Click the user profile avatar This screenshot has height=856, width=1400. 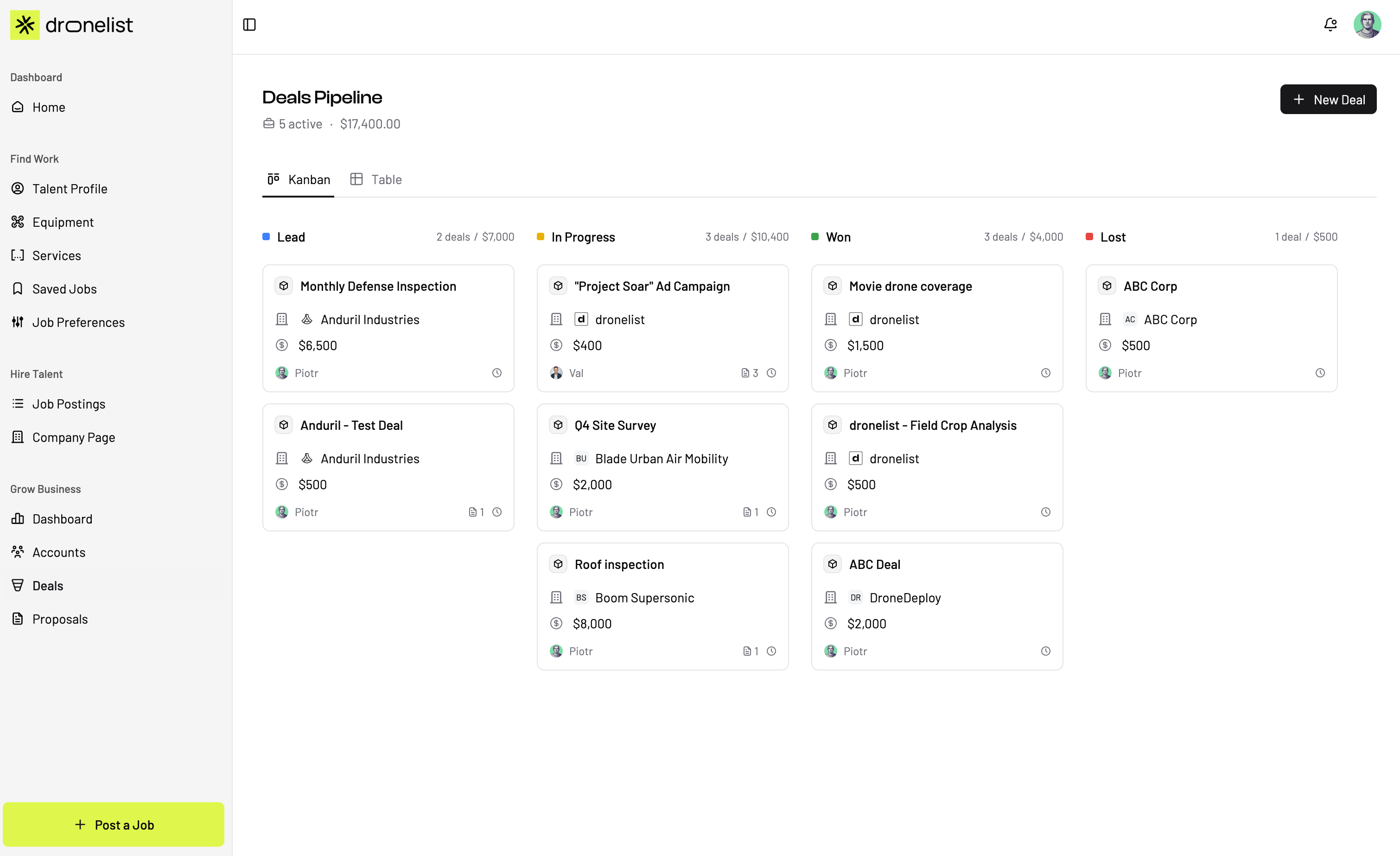coord(1367,25)
